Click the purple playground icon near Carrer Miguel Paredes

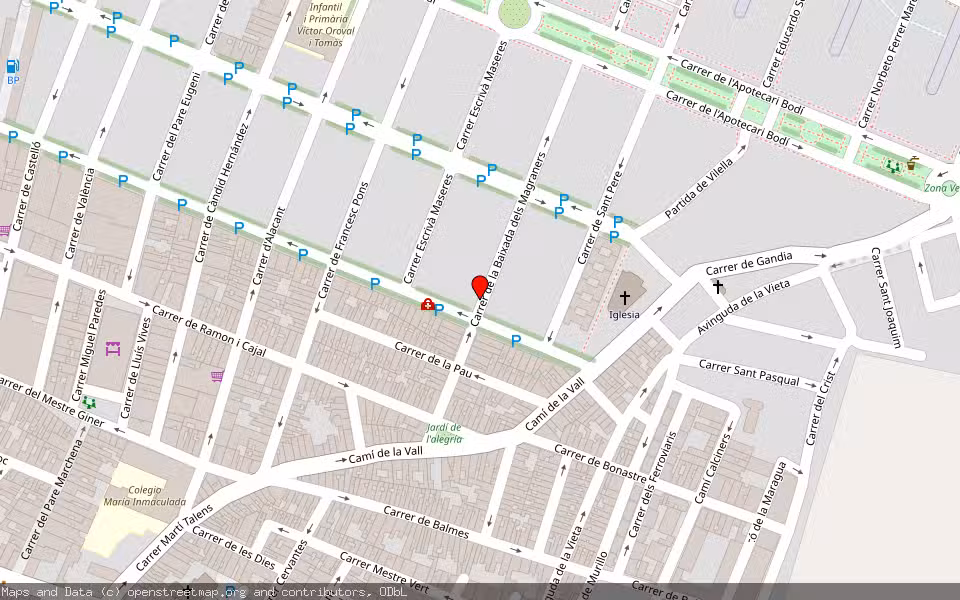[112, 349]
